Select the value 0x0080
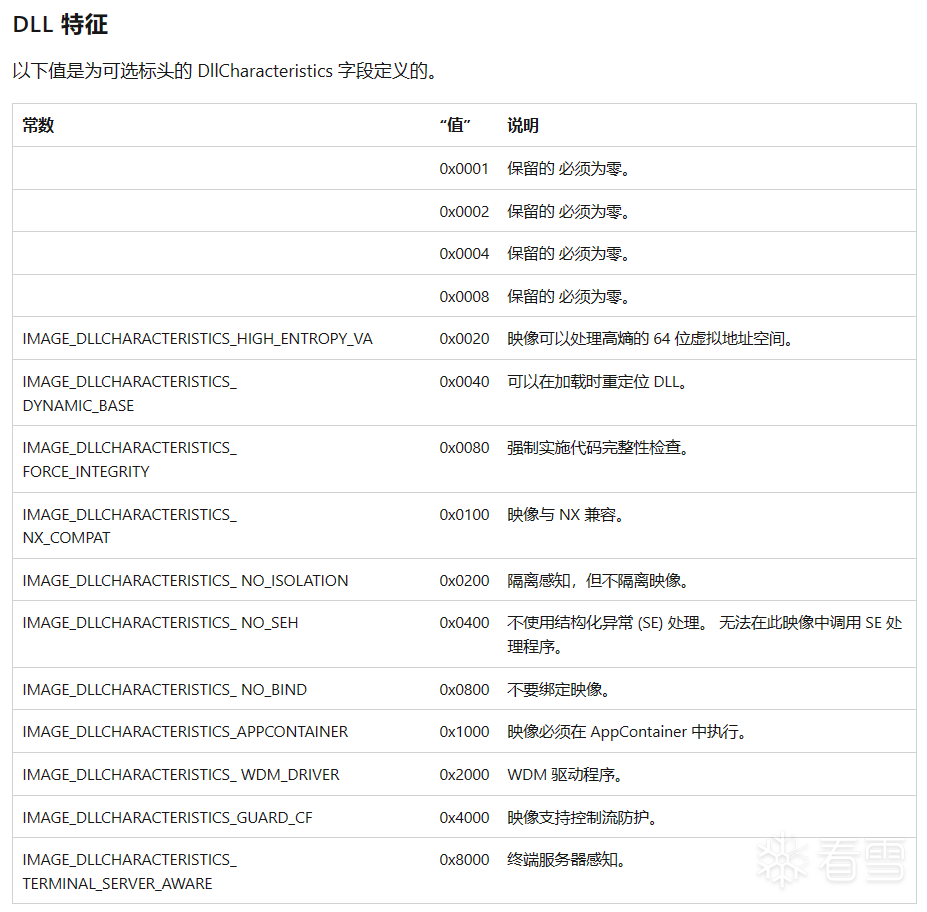The height and width of the screenshot is (912, 927). [464, 448]
